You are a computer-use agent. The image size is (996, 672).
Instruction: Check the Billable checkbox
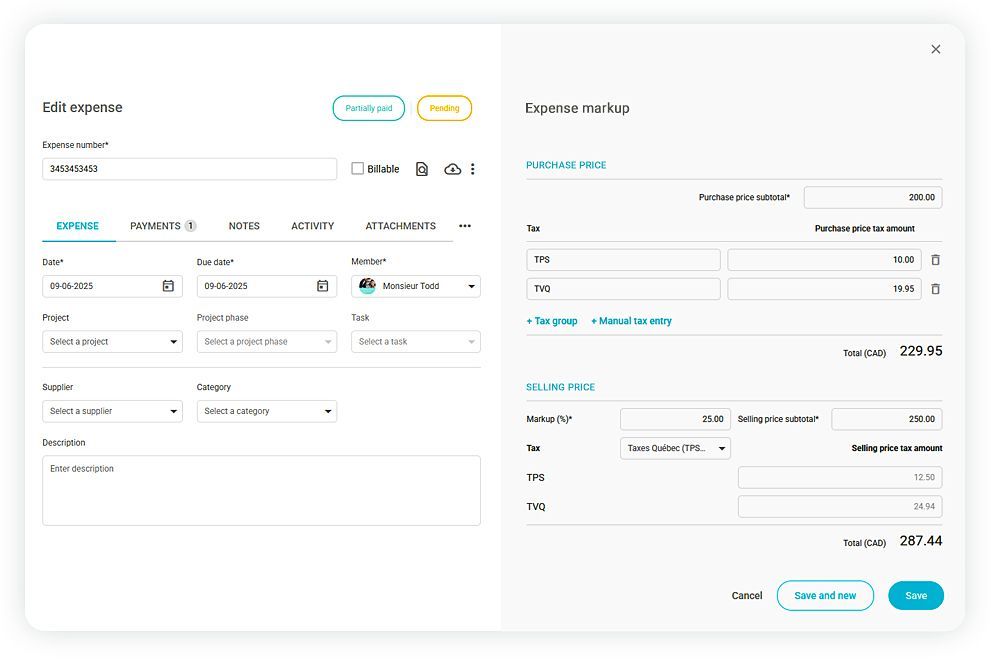[x=356, y=168]
